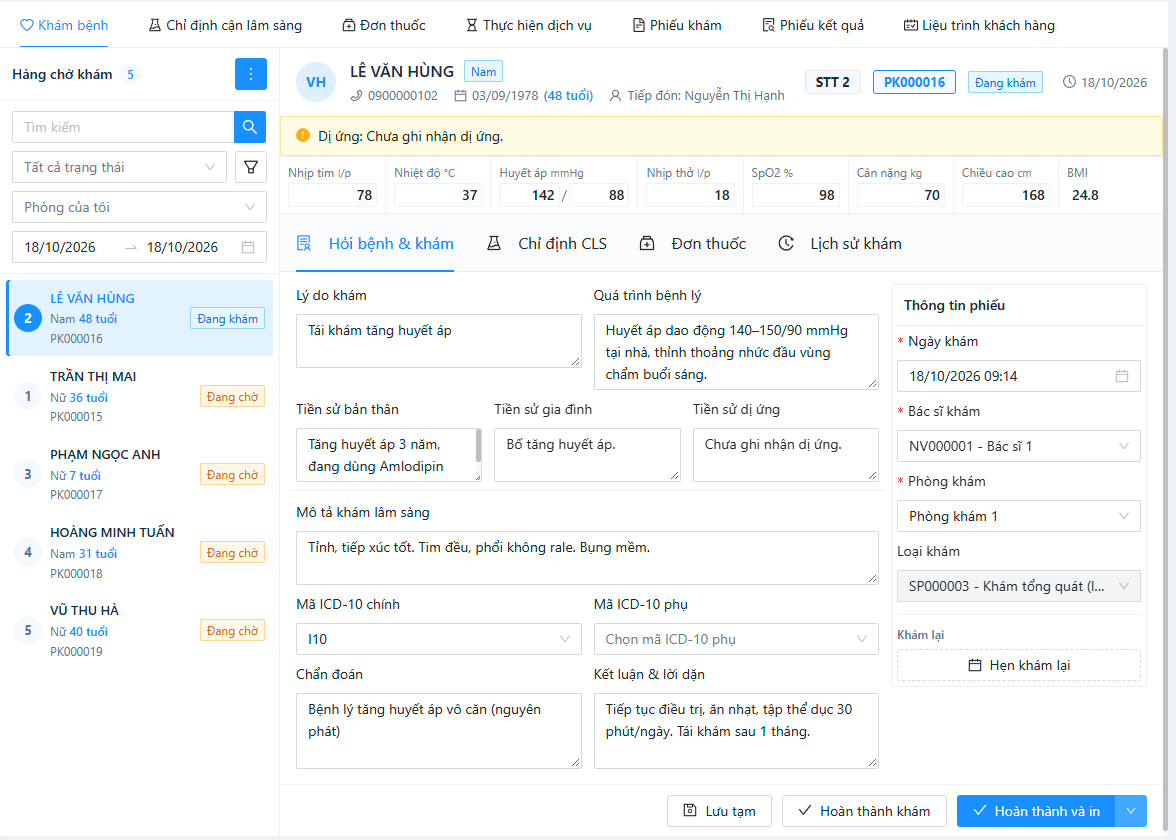Click the Lưu tạm button
The image size is (1176, 840).
tap(719, 811)
